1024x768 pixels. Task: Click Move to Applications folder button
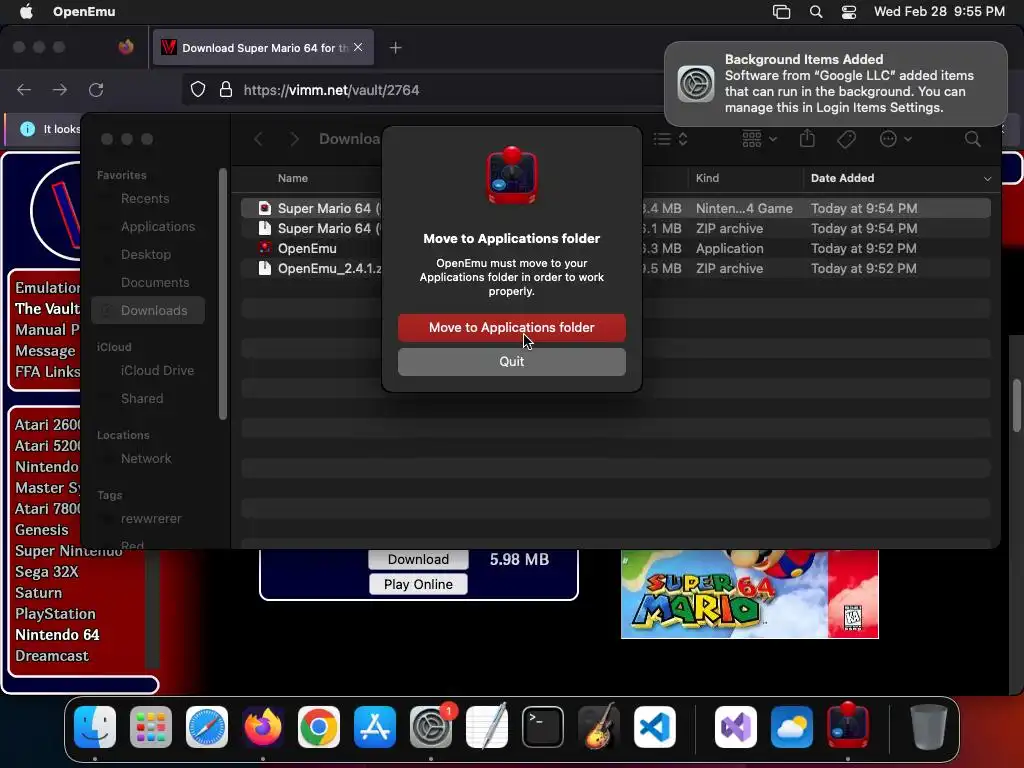tap(511, 327)
